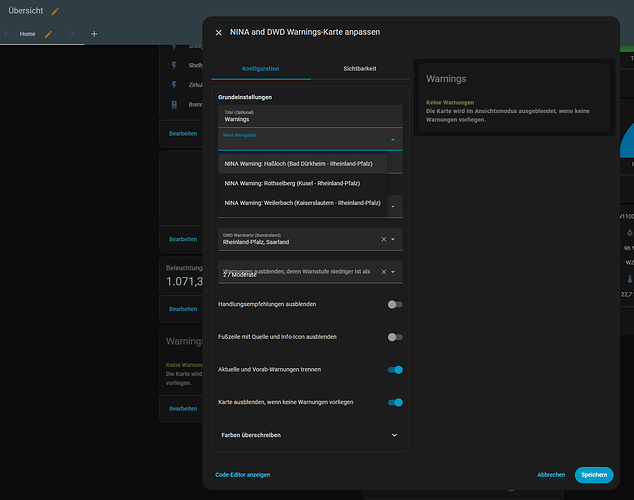Screen dimensions: 634x500
Task: Select NINA Warning: Haßloch option
Action: pyautogui.click(x=302, y=164)
